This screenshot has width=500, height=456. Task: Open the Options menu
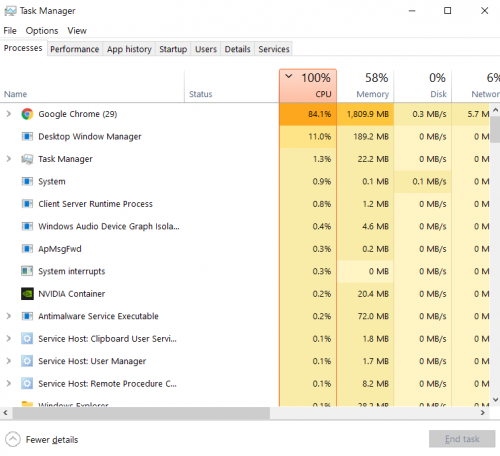coord(42,31)
